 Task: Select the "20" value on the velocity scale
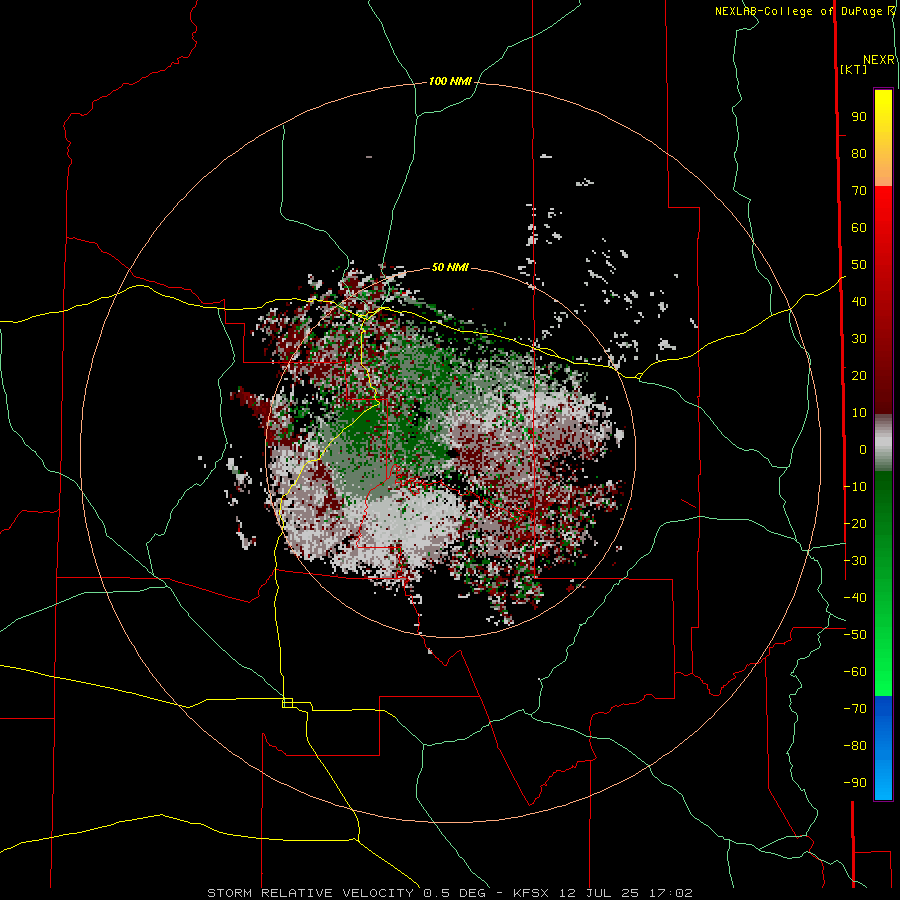coord(859,375)
